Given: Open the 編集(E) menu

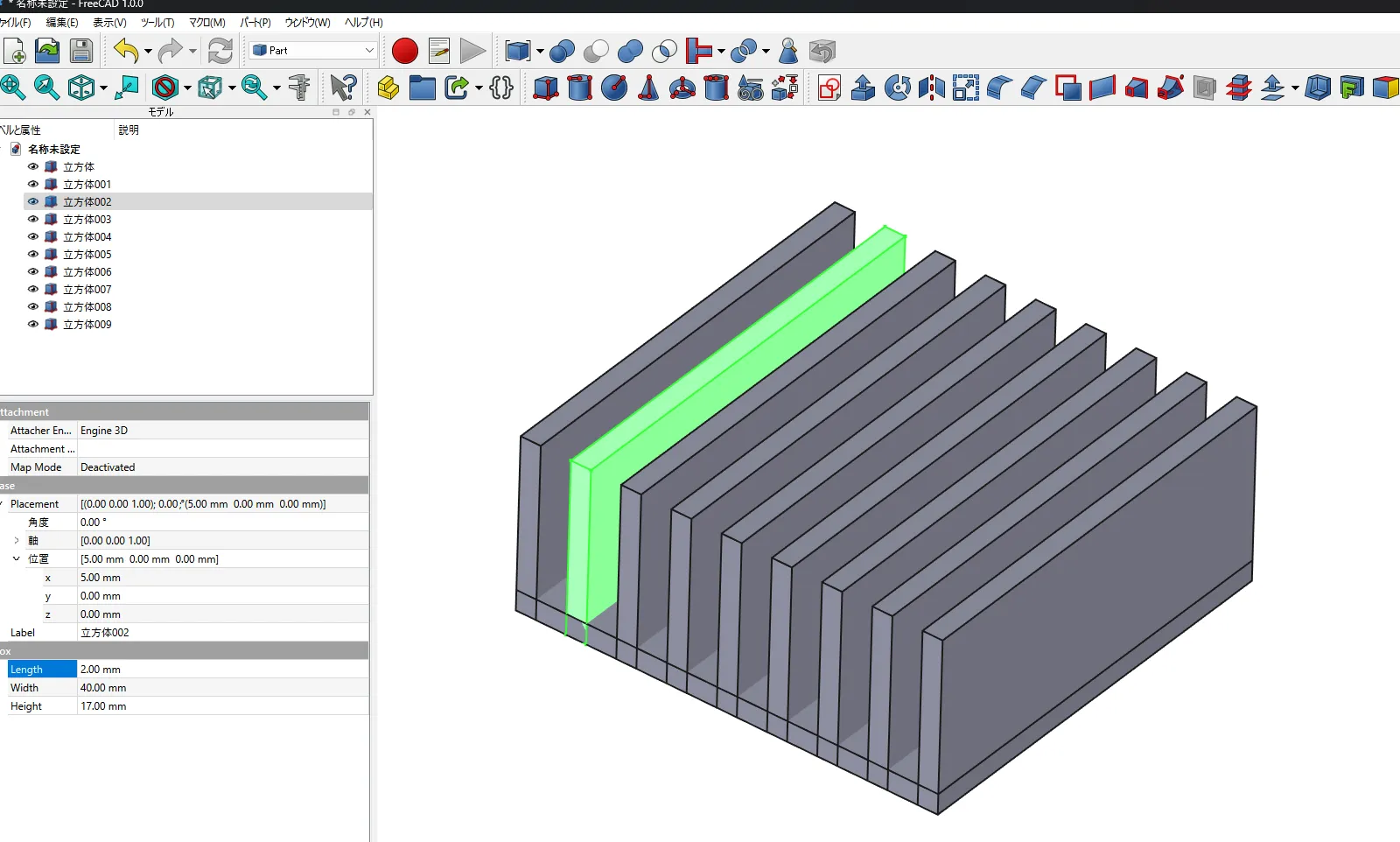Looking at the screenshot, I should tap(62, 23).
